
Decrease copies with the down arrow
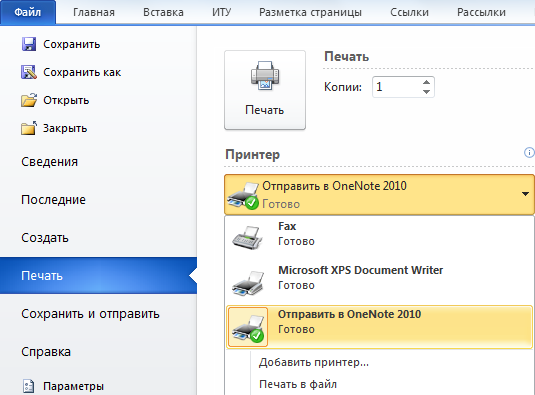426,91
